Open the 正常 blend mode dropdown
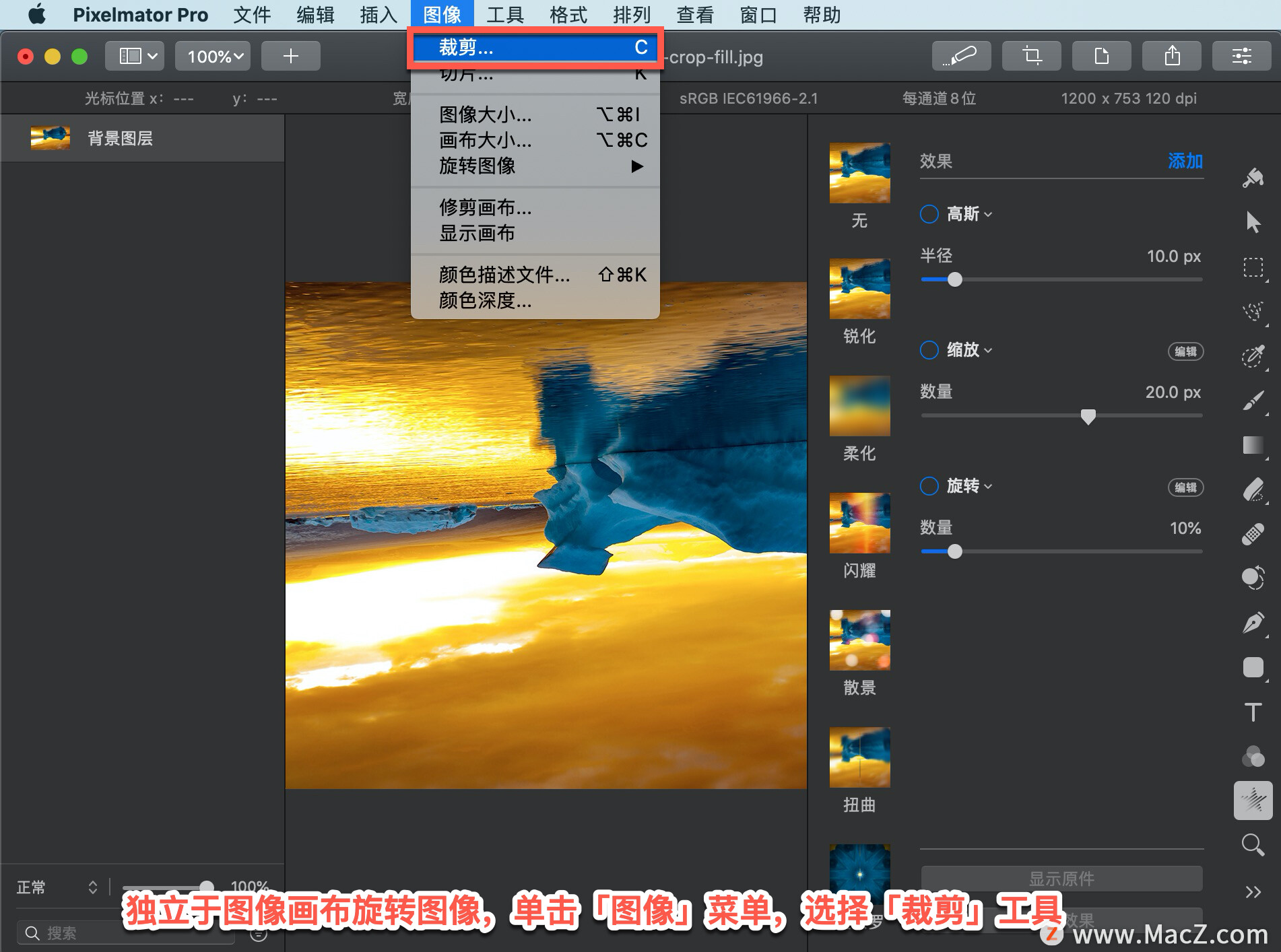The width and height of the screenshot is (1281, 952). tap(57, 887)
